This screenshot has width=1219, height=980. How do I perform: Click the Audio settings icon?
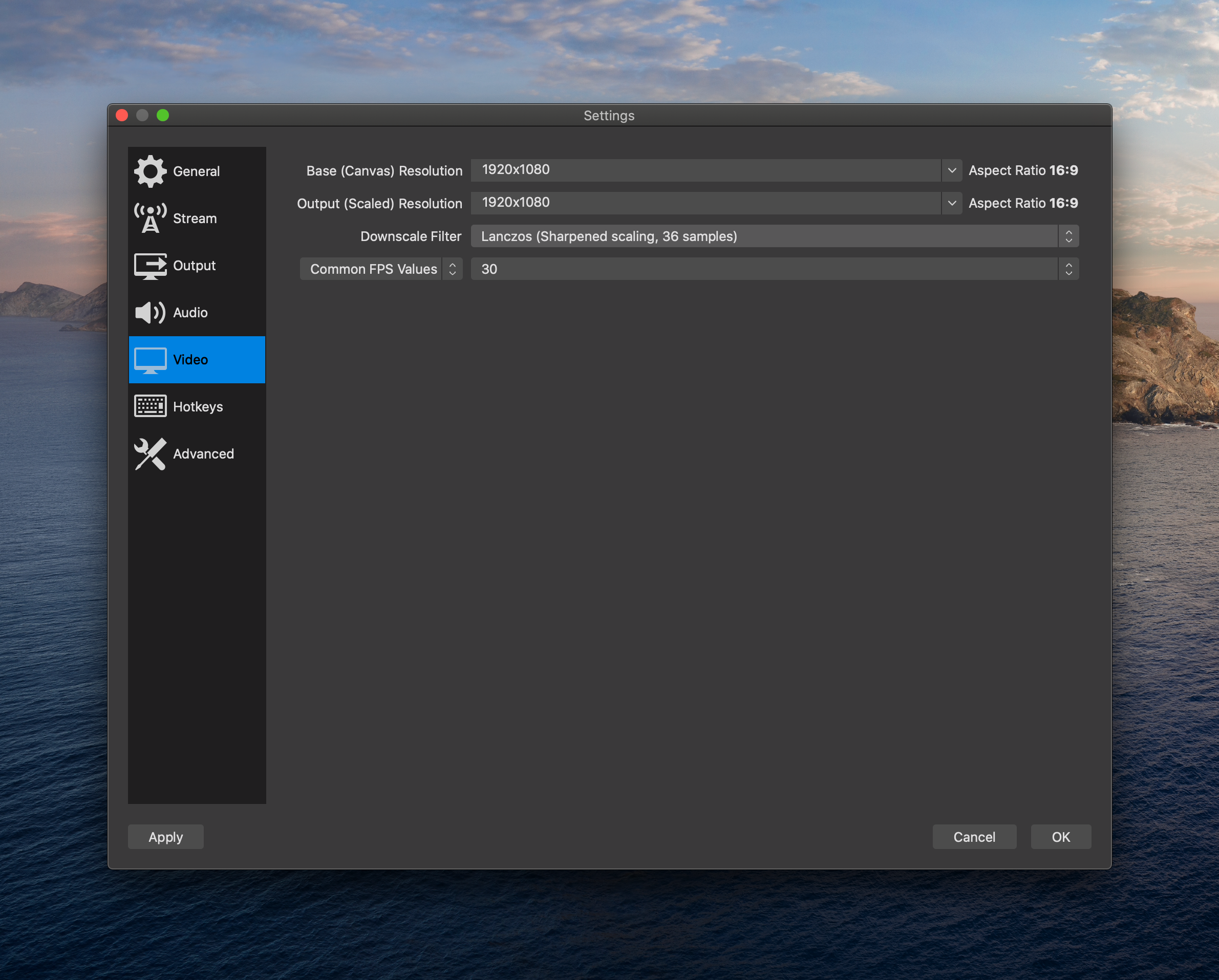149,312
